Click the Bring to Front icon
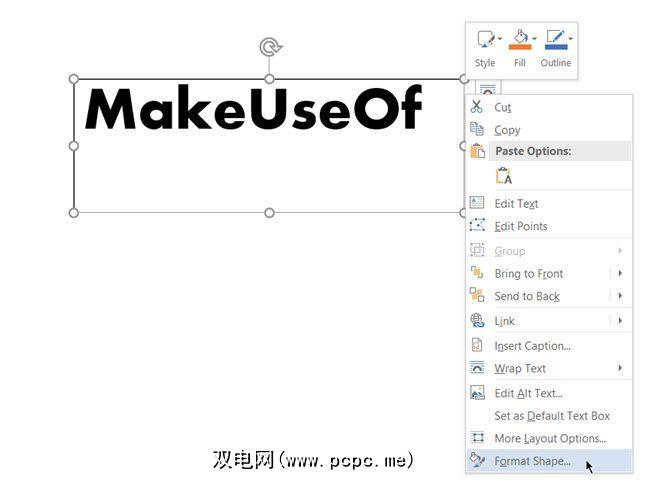The height and width of the screenshot is (483, 670). (x=477, y=272)
